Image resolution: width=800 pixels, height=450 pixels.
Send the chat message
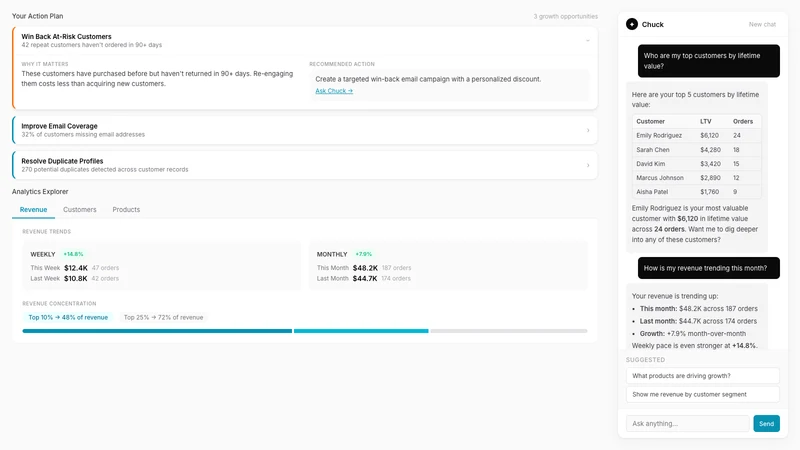766,423
